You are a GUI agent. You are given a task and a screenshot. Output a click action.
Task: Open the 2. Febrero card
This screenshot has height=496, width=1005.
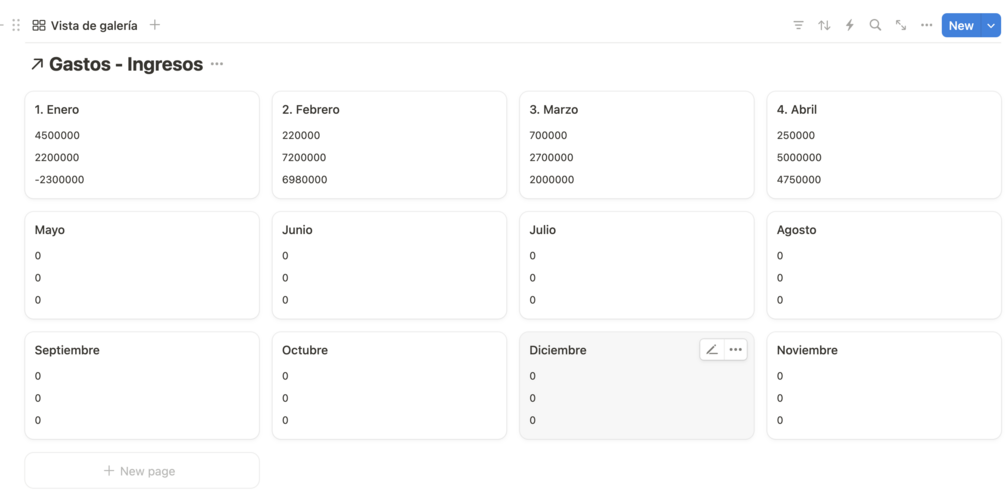389,144
